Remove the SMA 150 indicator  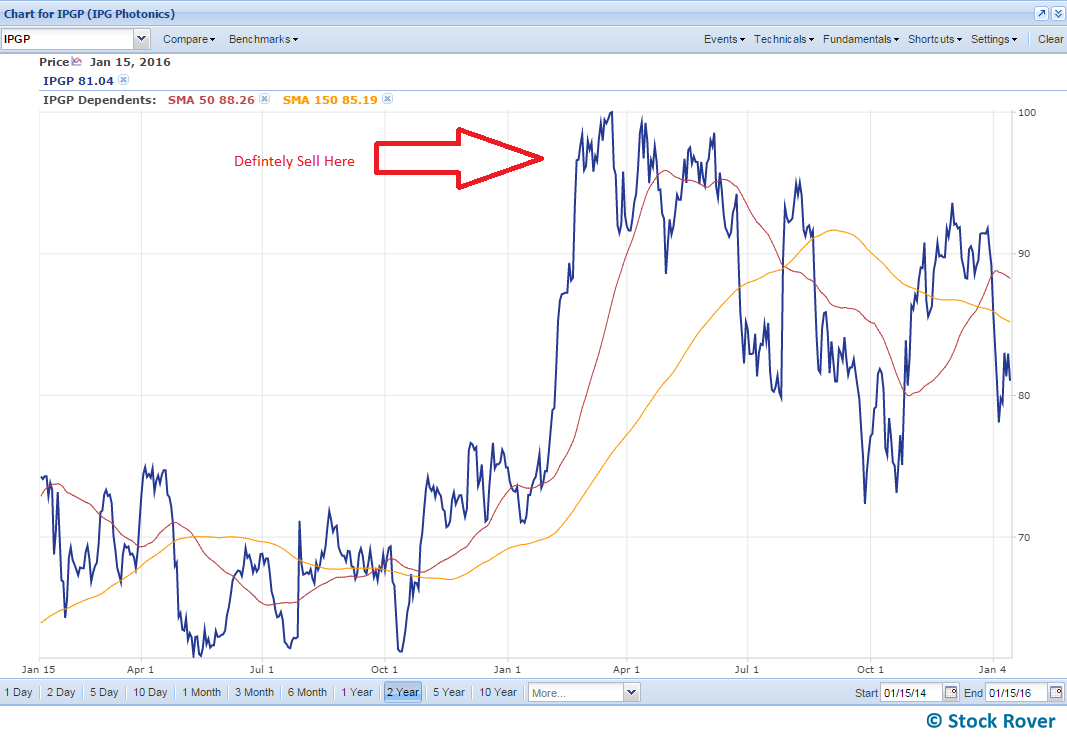pos(387,99)
